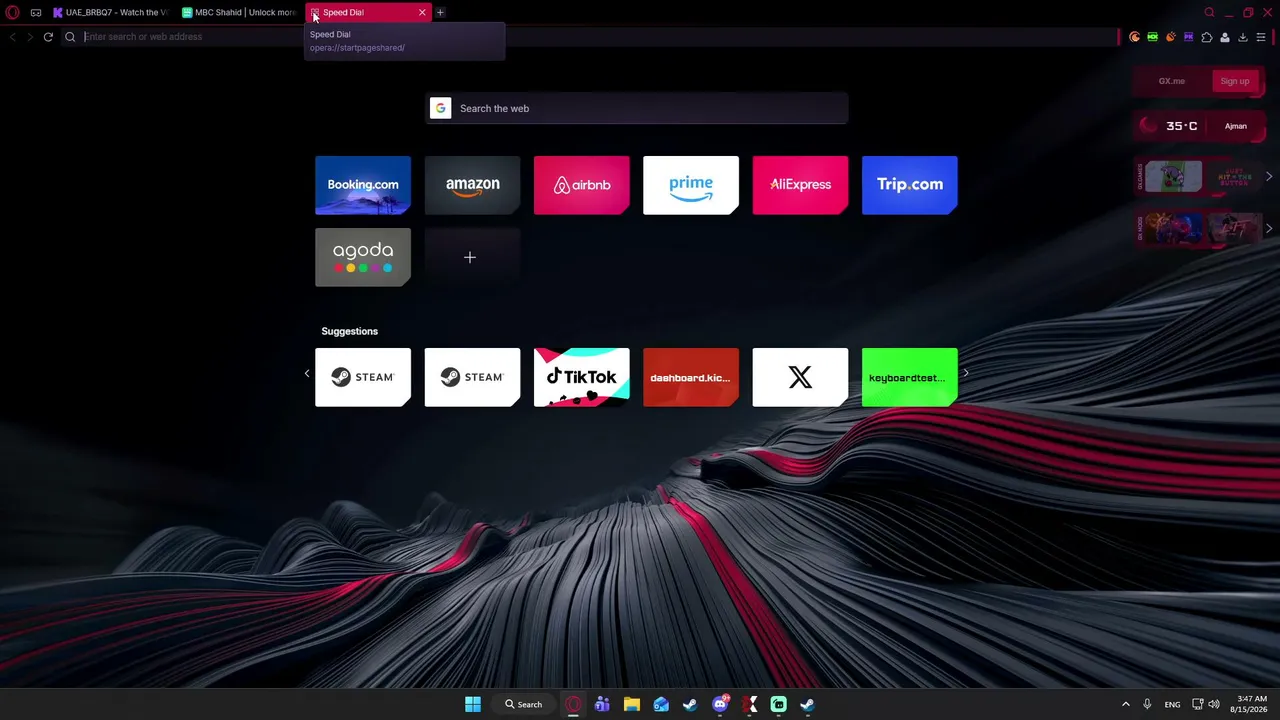Click the Opera GX taskbar icon
Viewport: 1280px width, 720px height.
[573, 704]
